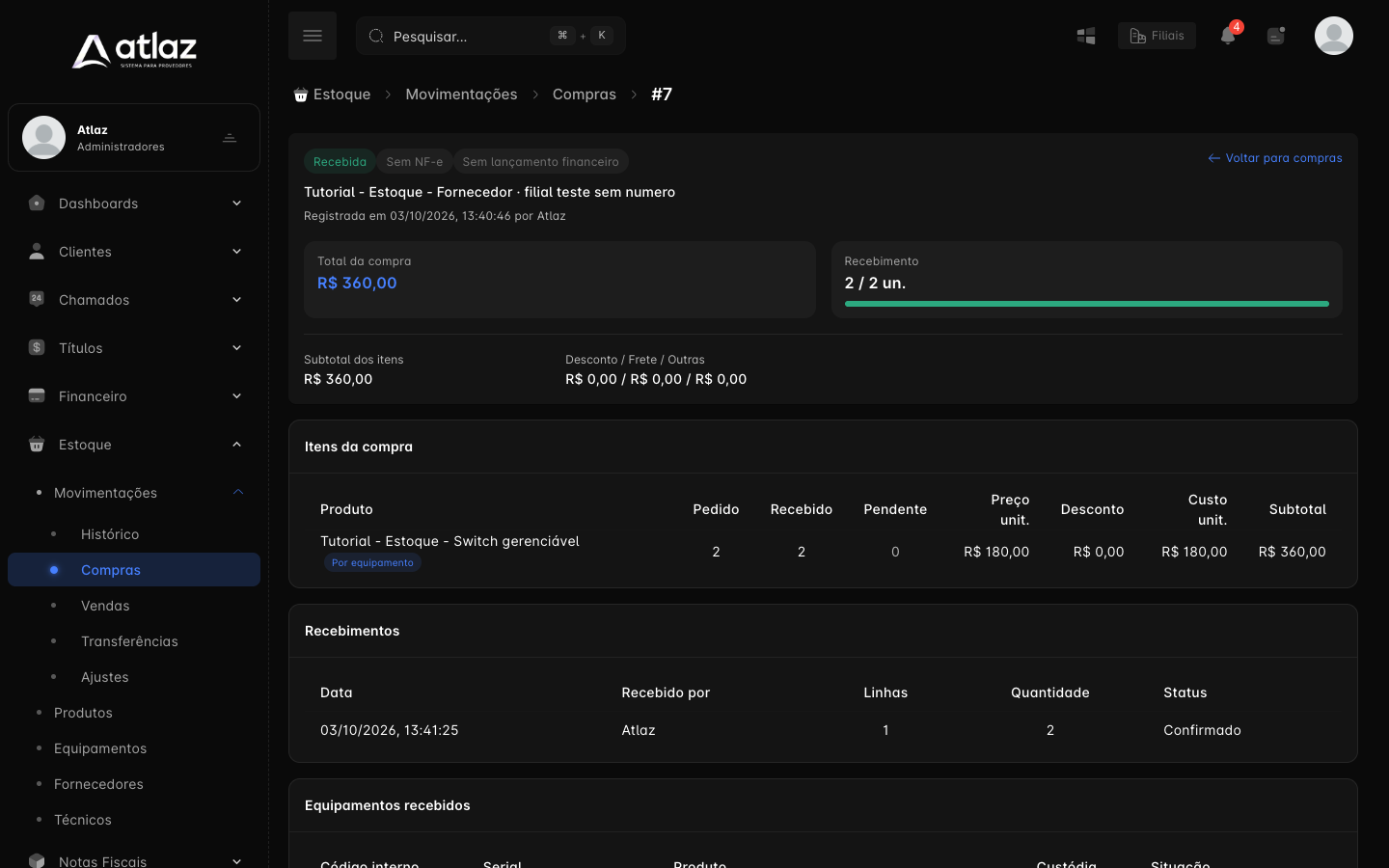
Task: Expand the Notas Fiscais menu chevron
Action: pyautogui.click(x=236, y=861)
